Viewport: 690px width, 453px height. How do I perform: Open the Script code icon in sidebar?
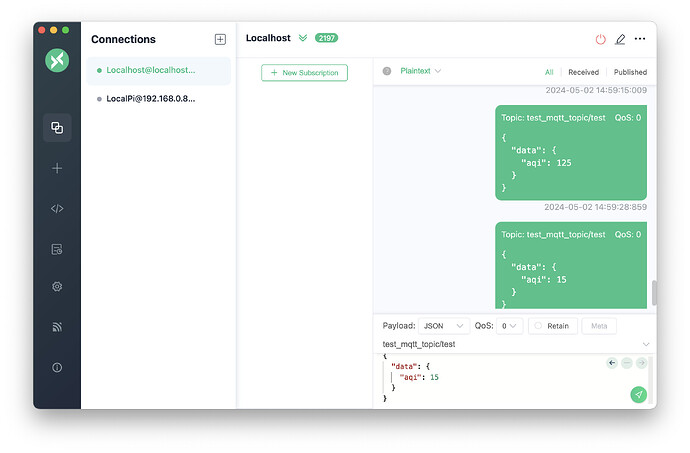pos(57,209)
